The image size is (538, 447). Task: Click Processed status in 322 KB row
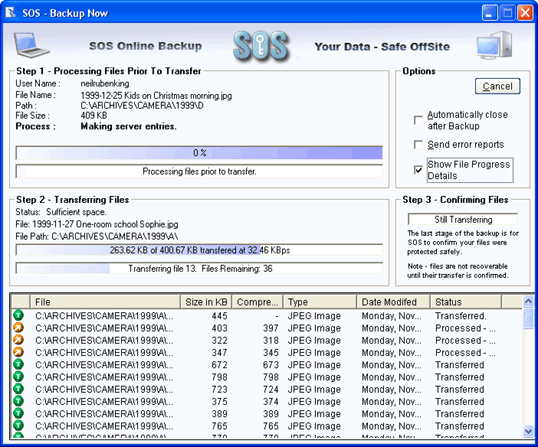tap(465, 340)
